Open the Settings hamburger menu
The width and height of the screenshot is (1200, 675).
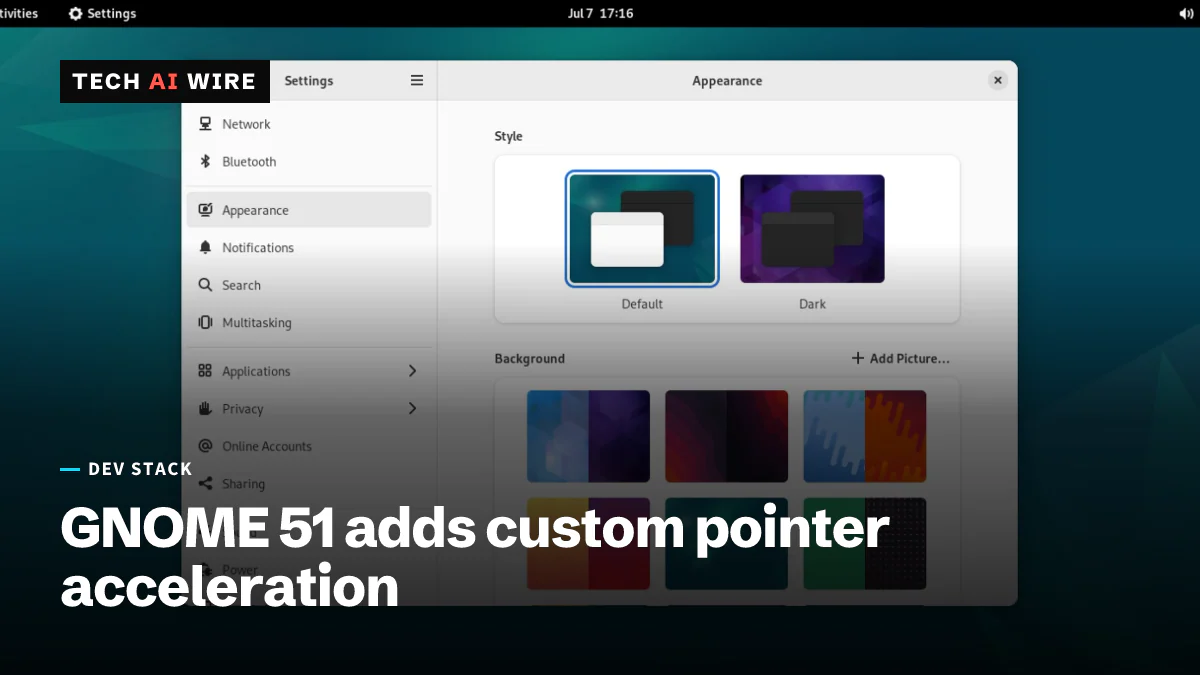click(x=417, y=81)
